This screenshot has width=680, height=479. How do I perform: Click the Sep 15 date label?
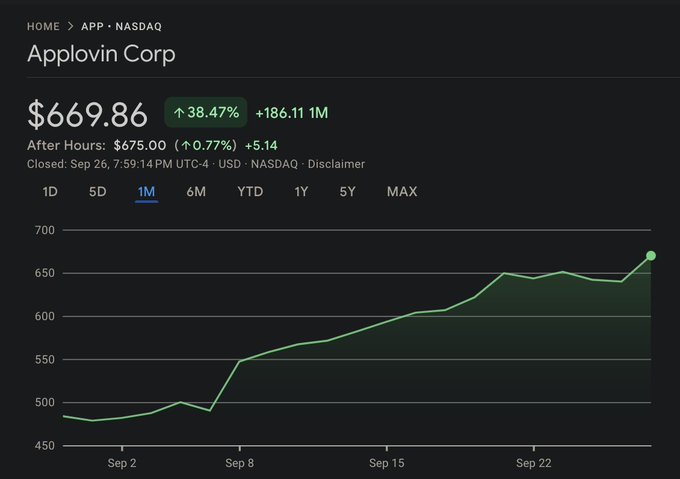386,463
